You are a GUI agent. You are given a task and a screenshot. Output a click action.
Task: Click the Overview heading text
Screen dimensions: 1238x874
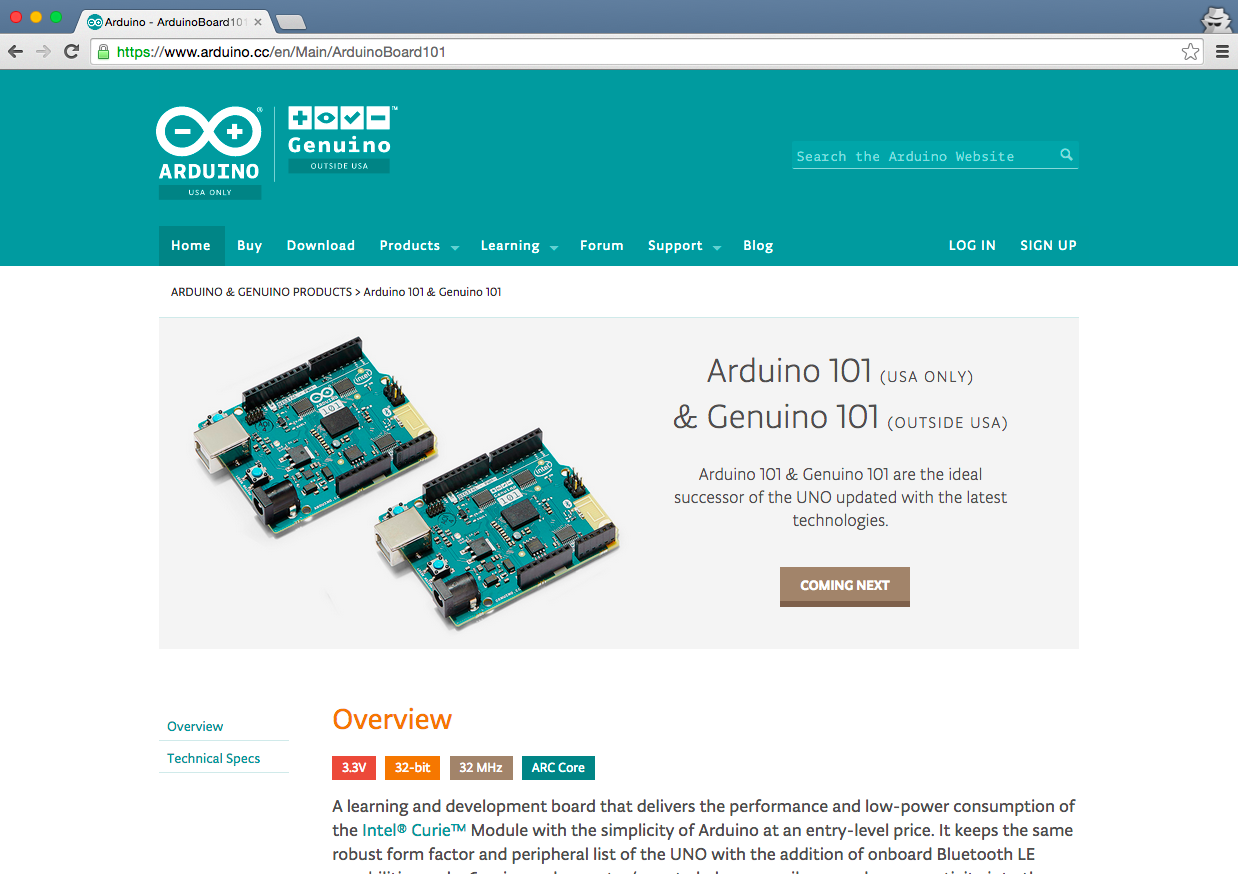point(392,719)
